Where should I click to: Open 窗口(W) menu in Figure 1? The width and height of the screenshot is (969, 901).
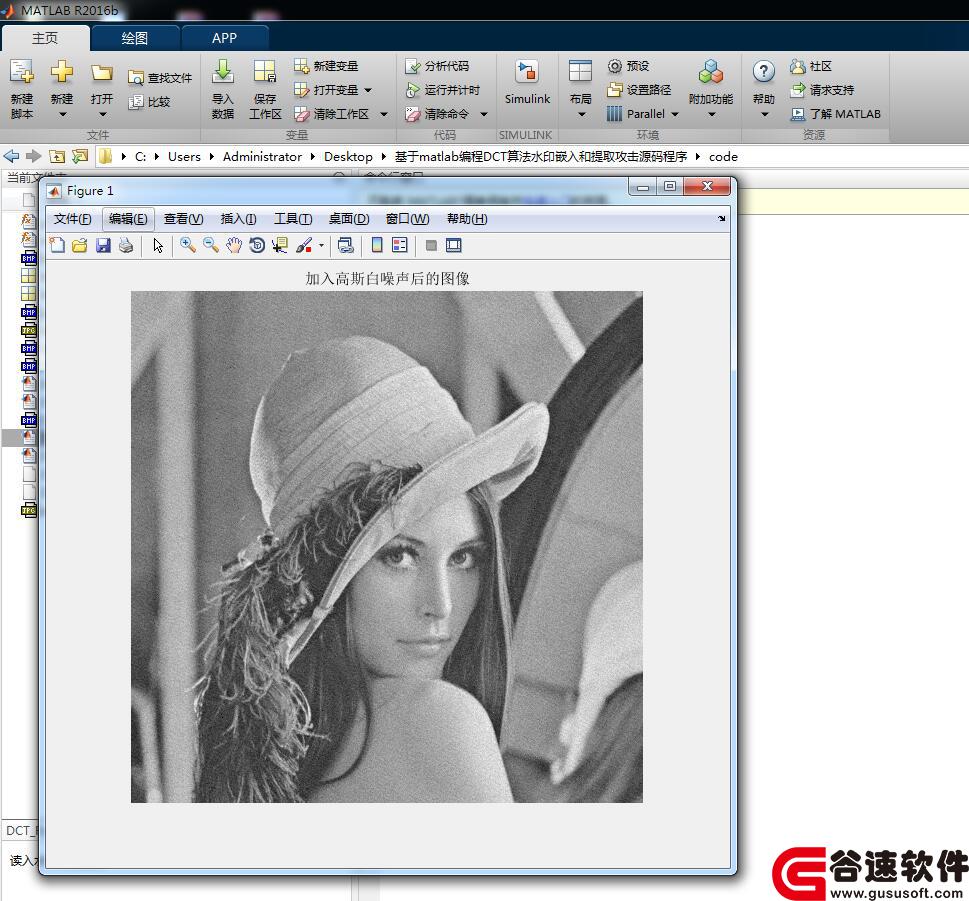pyautogui.click(x=407, y=219)
